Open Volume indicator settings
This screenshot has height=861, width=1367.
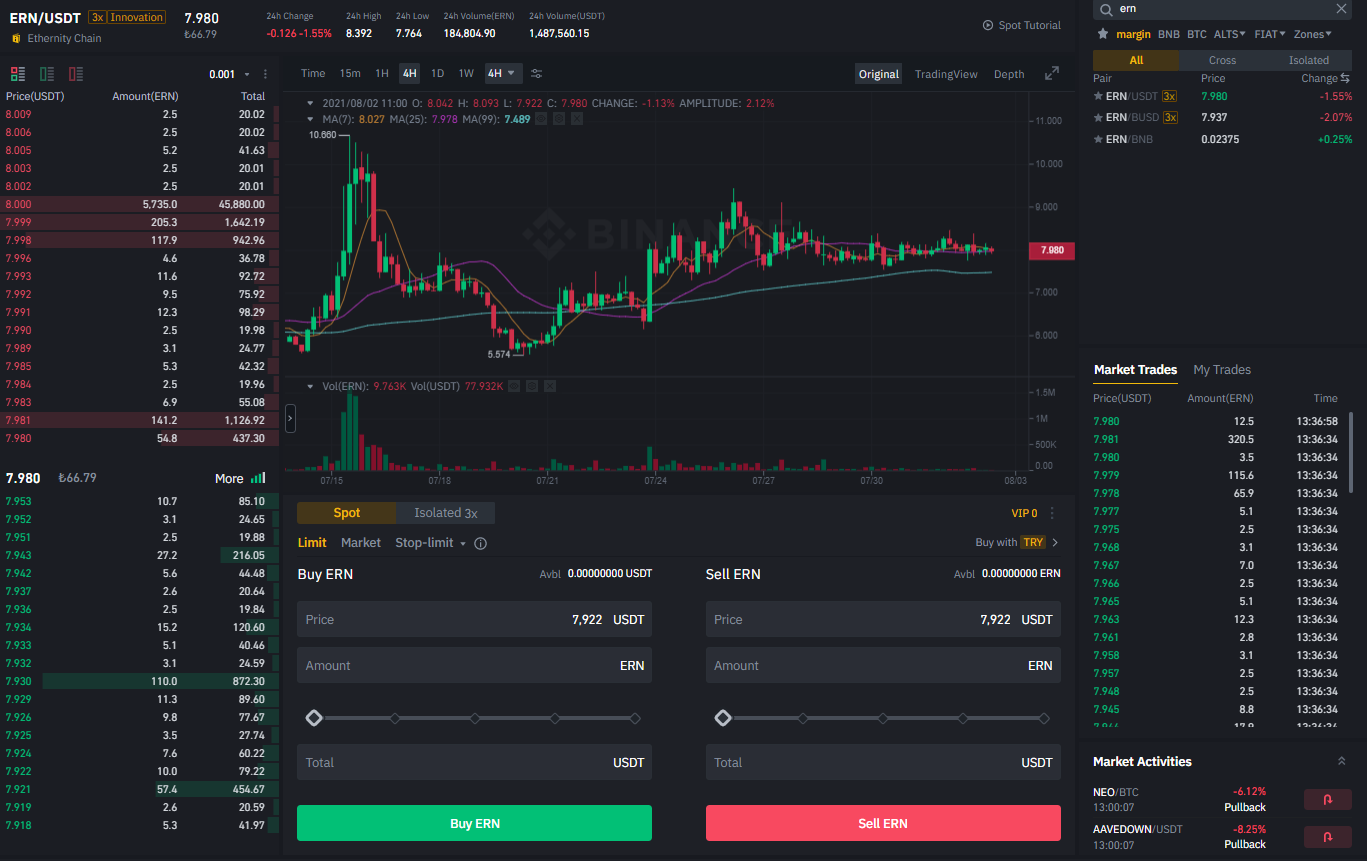[532, 385]
